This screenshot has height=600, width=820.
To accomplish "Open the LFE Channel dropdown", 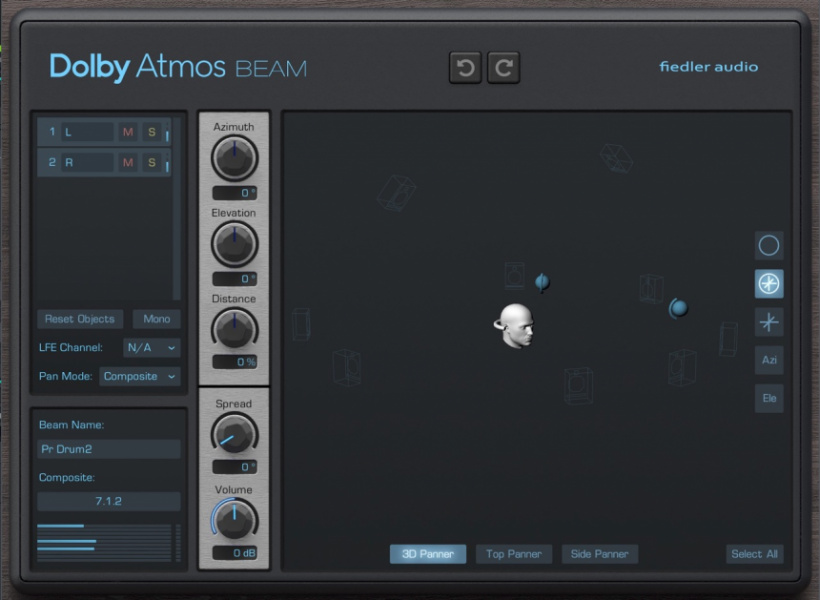I will [152, 347].
